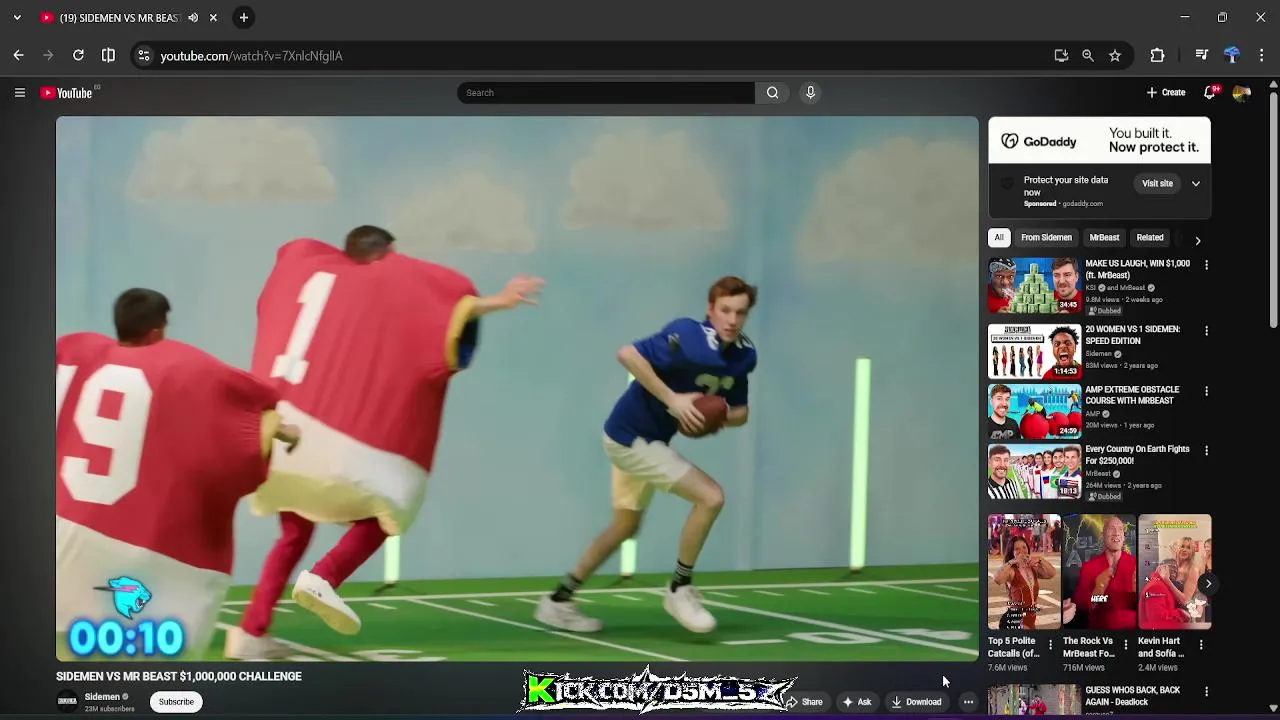Screen dimensions: 1280x720
Task: Open the Sidemen channel avatar
Action: click(x=67, y=702)
